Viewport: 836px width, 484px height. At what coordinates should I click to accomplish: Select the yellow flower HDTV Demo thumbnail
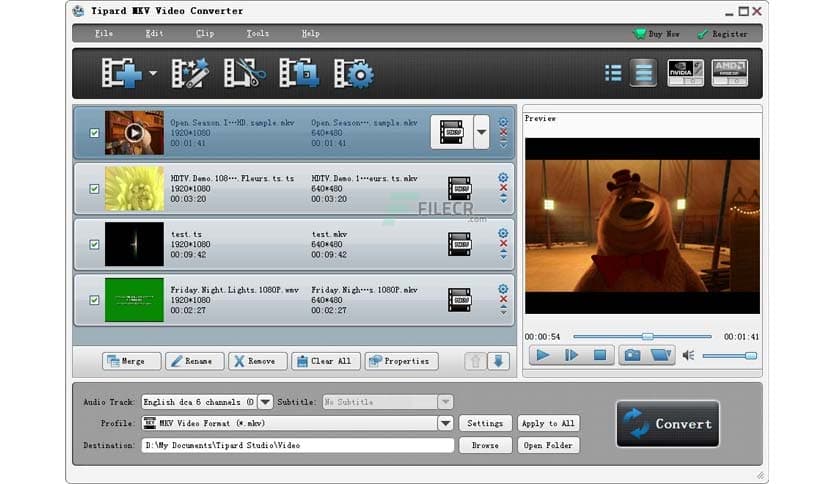[x=134, y=189]
